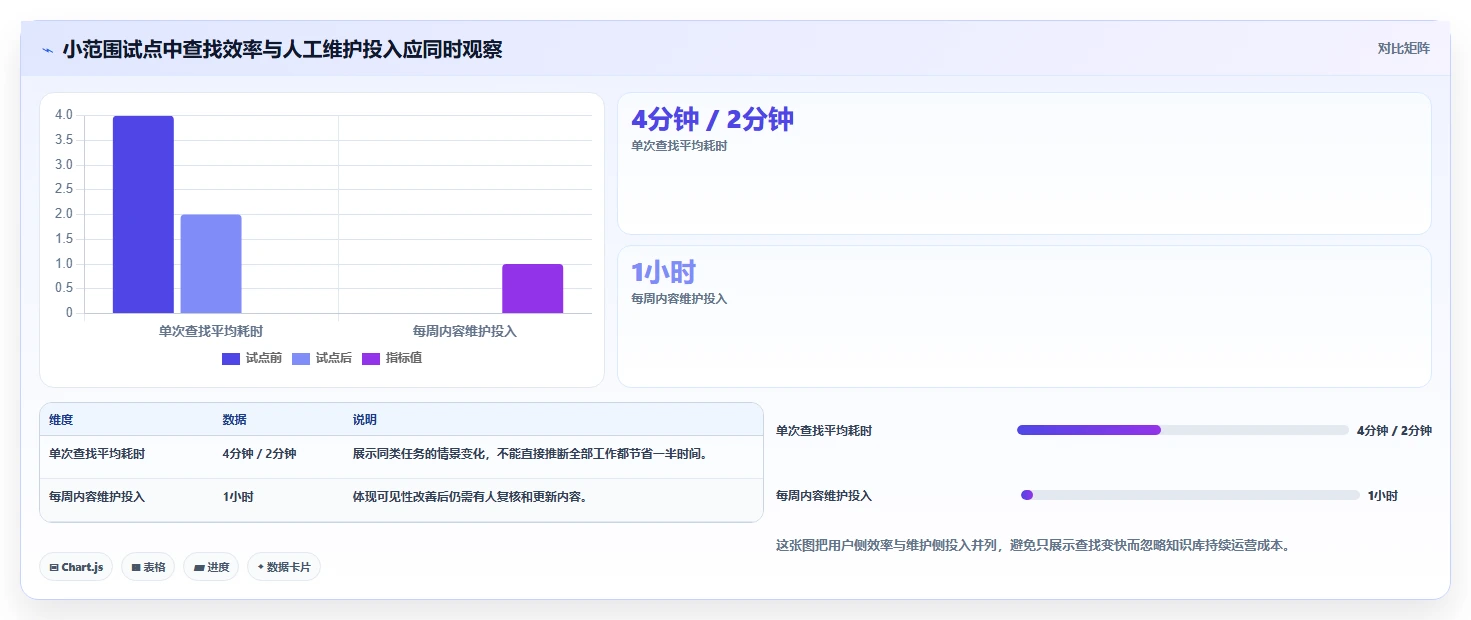The width and height of the screenshot is (1471, 620).
Task: Select table cell 单次查找平均耗时
Action: click(97, 454)
